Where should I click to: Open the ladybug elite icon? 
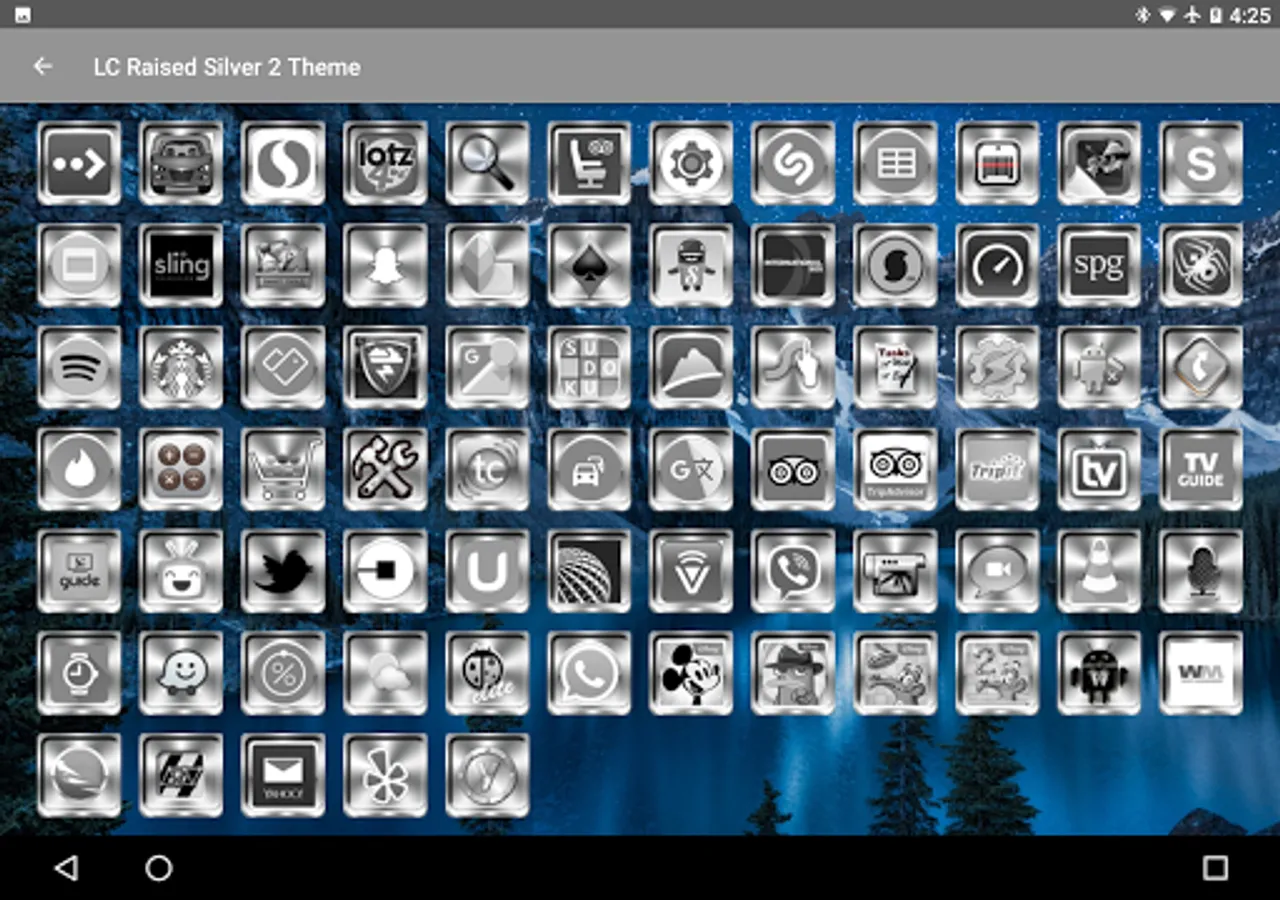tap(487, 673)
